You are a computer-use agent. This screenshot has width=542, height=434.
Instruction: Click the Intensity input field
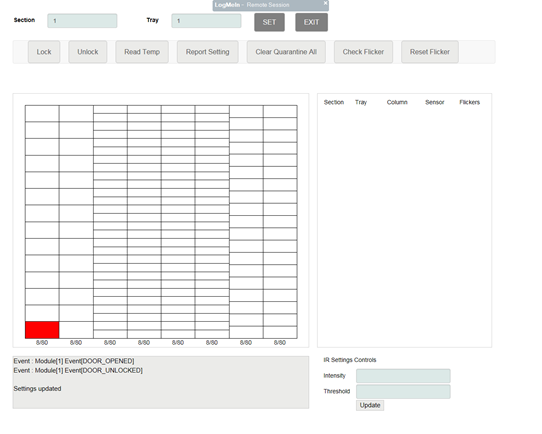[403, 376]
